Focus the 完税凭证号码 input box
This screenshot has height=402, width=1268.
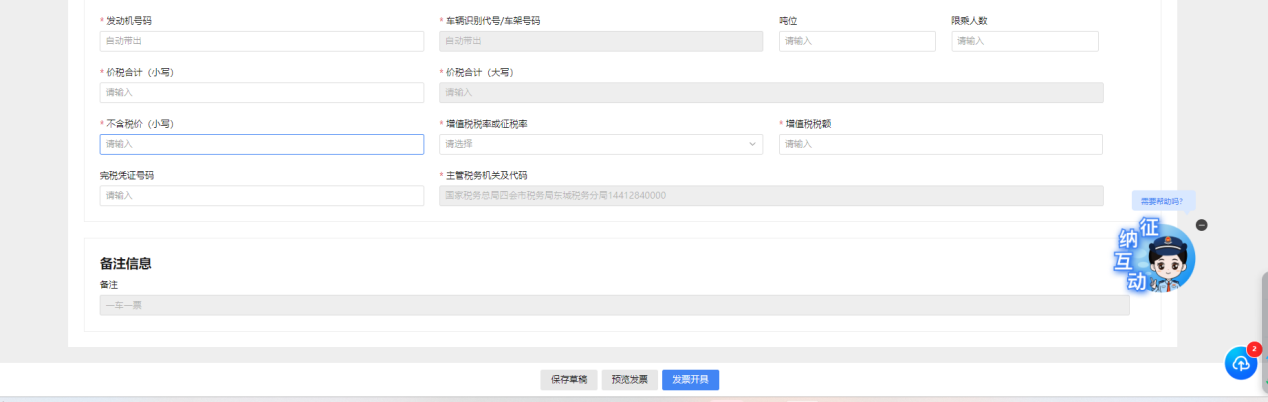point(261,196)
